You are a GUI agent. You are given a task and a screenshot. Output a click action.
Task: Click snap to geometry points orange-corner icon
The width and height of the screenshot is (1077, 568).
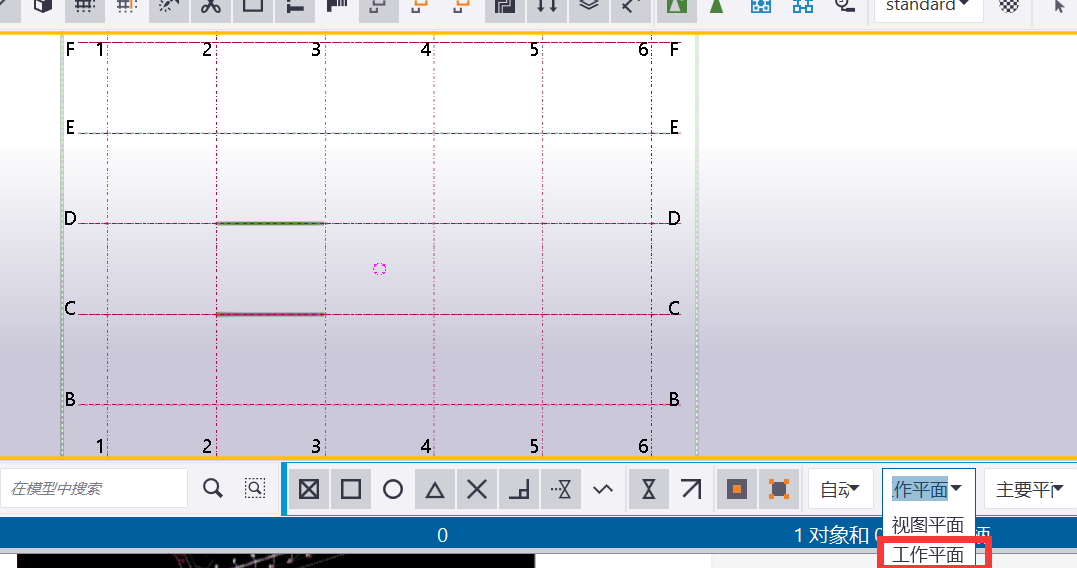click(x=778, y=489)
